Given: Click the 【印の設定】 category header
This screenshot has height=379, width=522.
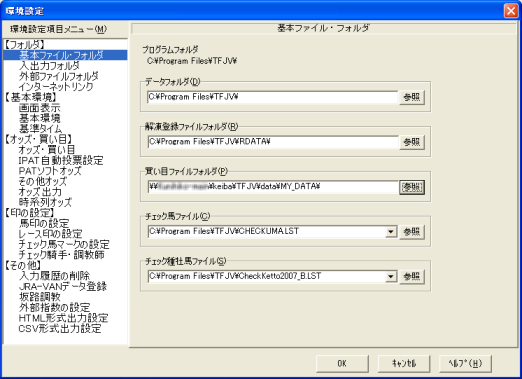Looking at the screenshot, I should click(29, 213).
